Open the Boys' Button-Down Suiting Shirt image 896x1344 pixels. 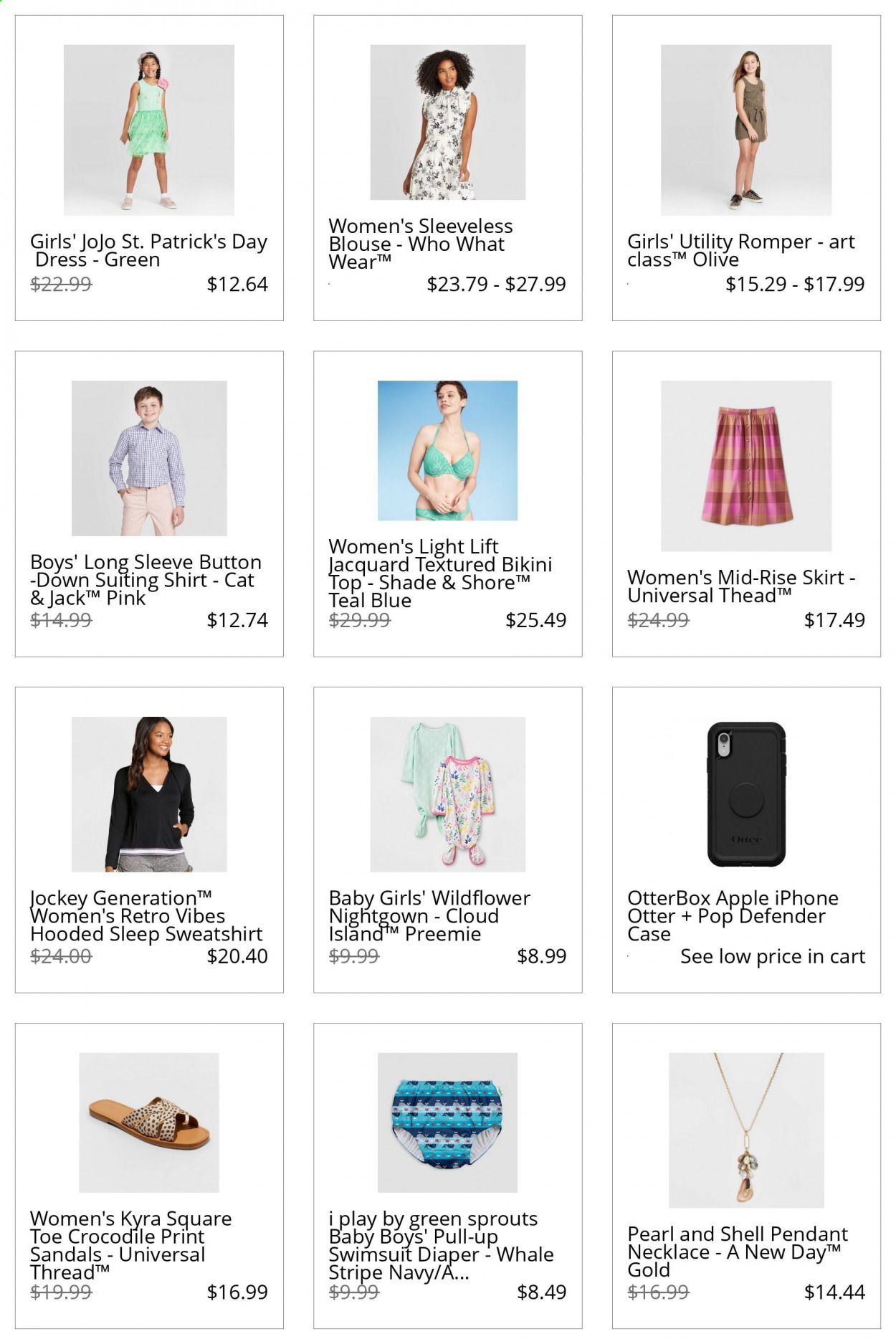click(149, 458)
